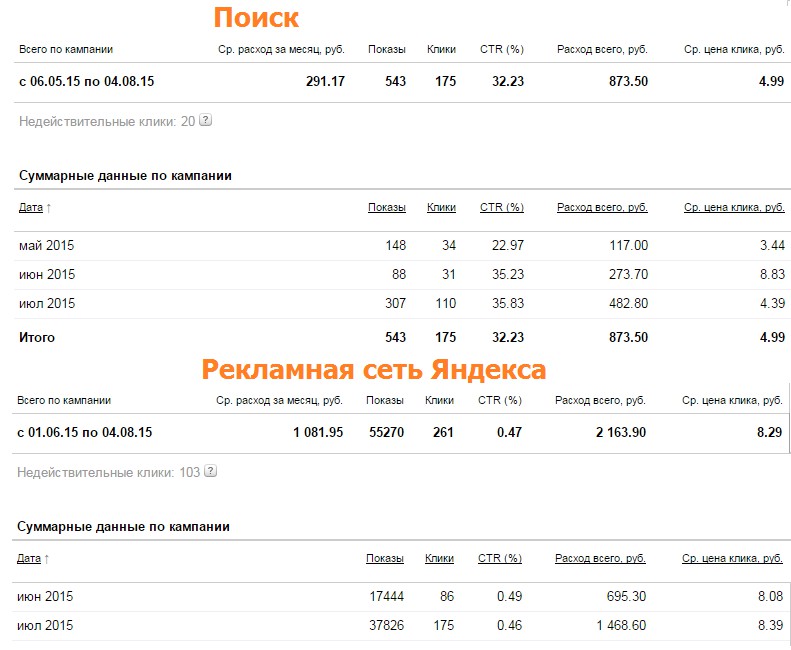This screenshot has width=791, height=650.
Task: Sort РСЯ table by Дата column
Action: pyautogui.click(x=29, y=558)
